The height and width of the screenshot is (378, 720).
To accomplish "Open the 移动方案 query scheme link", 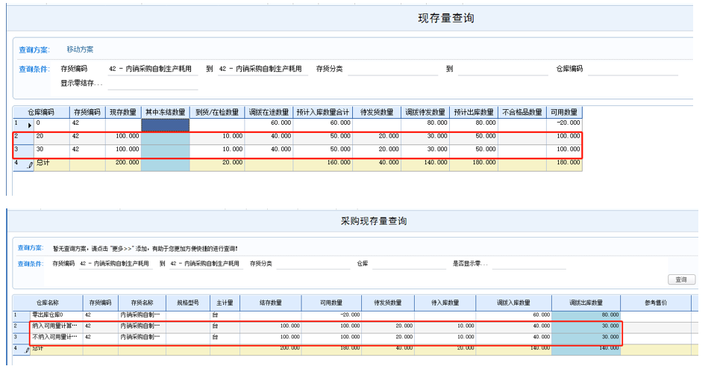I will pos(80,49).
